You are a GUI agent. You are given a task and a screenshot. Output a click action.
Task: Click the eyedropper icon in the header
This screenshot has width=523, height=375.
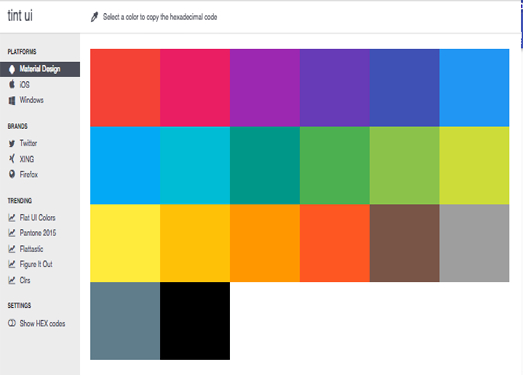click(x=94, y=17)
